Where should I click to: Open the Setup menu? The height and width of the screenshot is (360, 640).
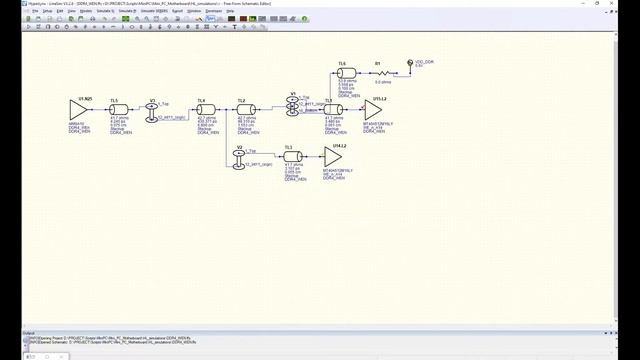point(47,11)
